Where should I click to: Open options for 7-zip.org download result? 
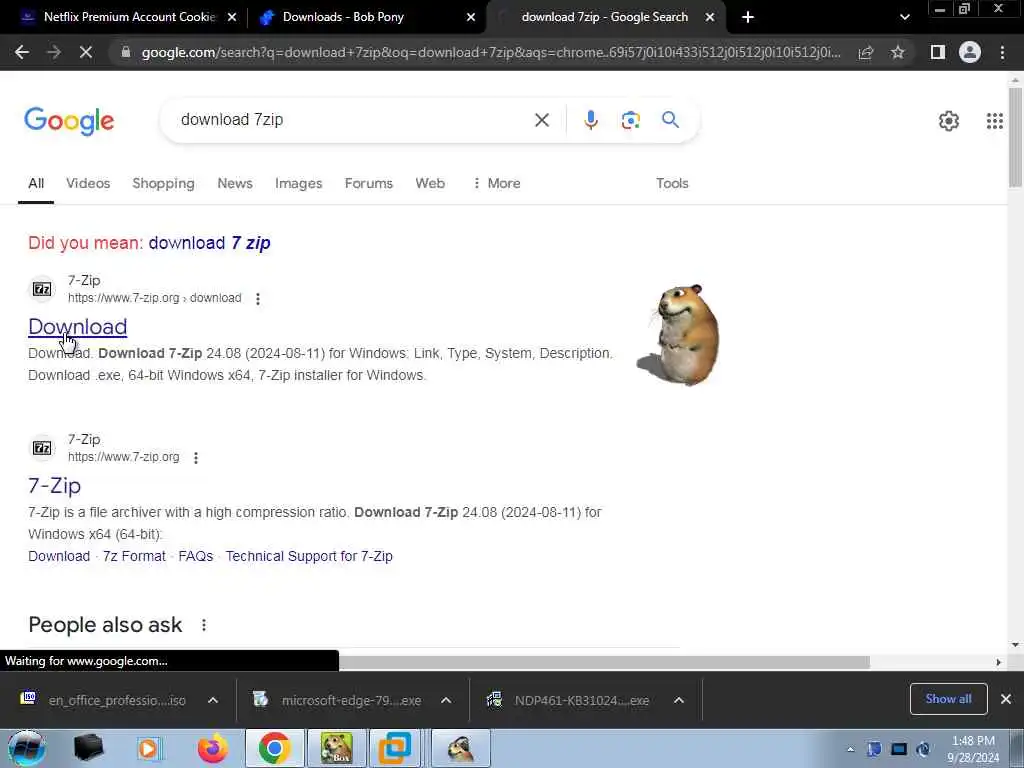click(258, 298)
